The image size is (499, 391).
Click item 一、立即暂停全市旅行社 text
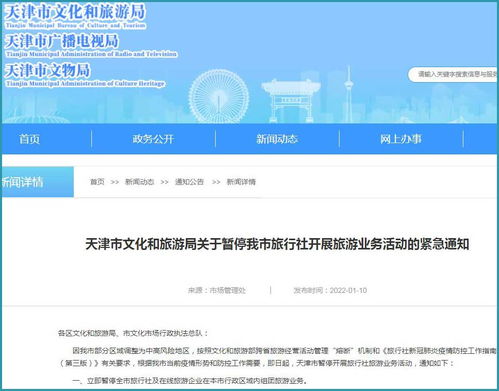[189, 380]
